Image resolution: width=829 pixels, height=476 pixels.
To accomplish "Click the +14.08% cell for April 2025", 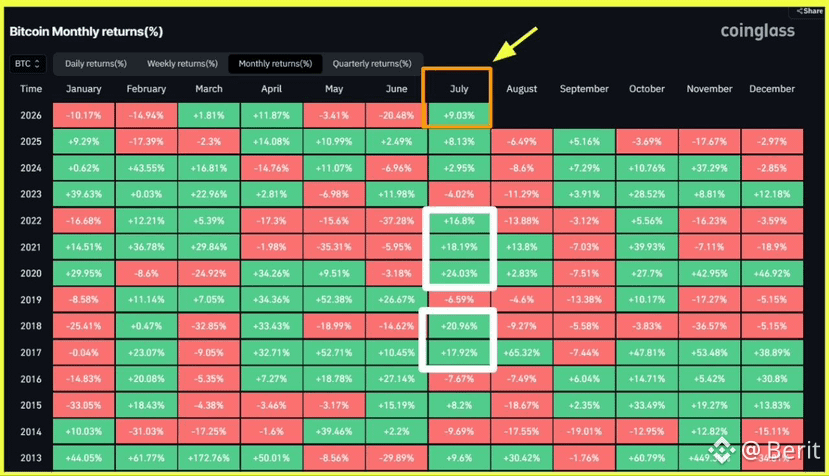I will click(x=271, y=142).
